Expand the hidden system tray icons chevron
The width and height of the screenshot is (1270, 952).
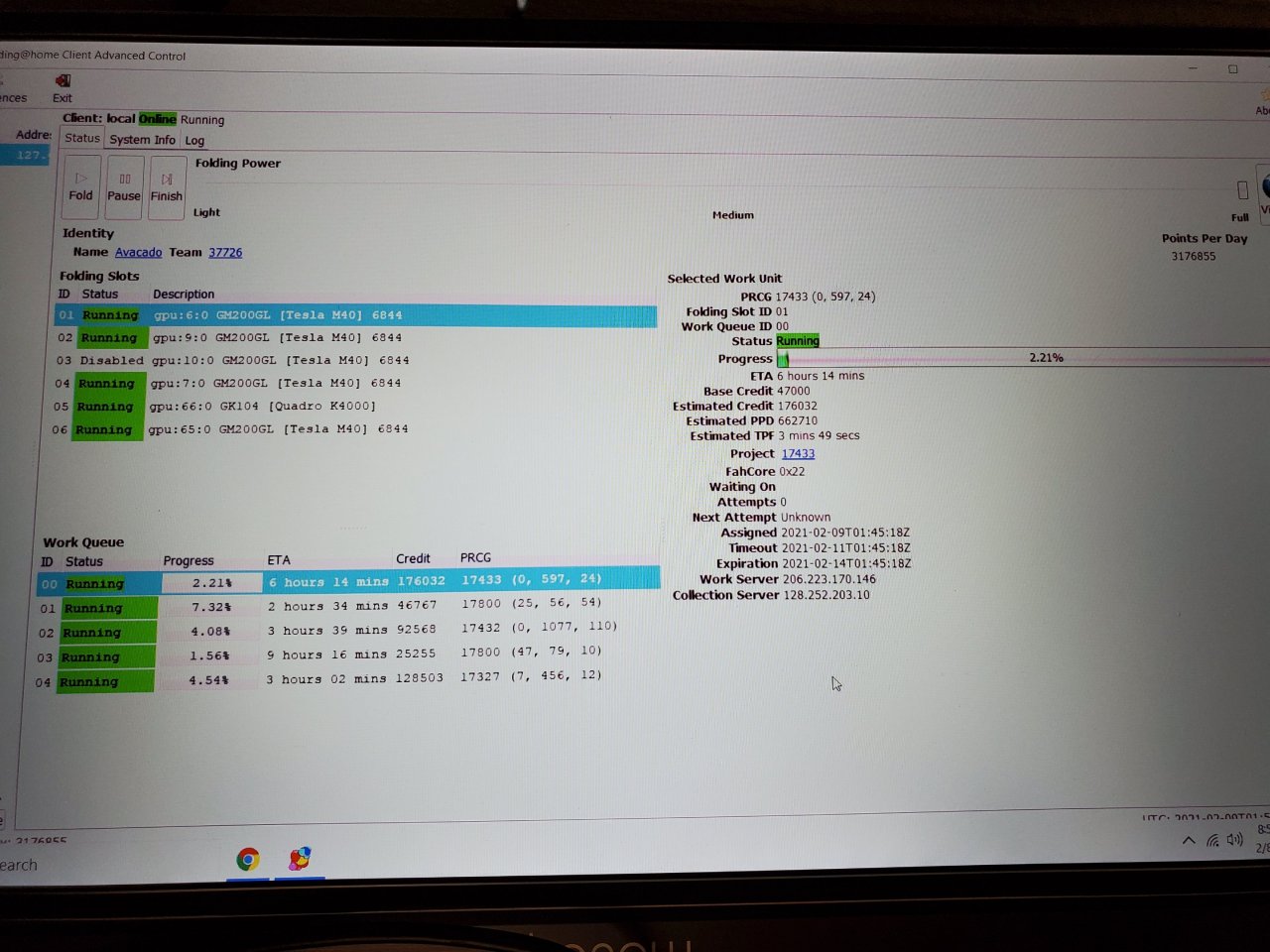click(x=1189, y=841)
